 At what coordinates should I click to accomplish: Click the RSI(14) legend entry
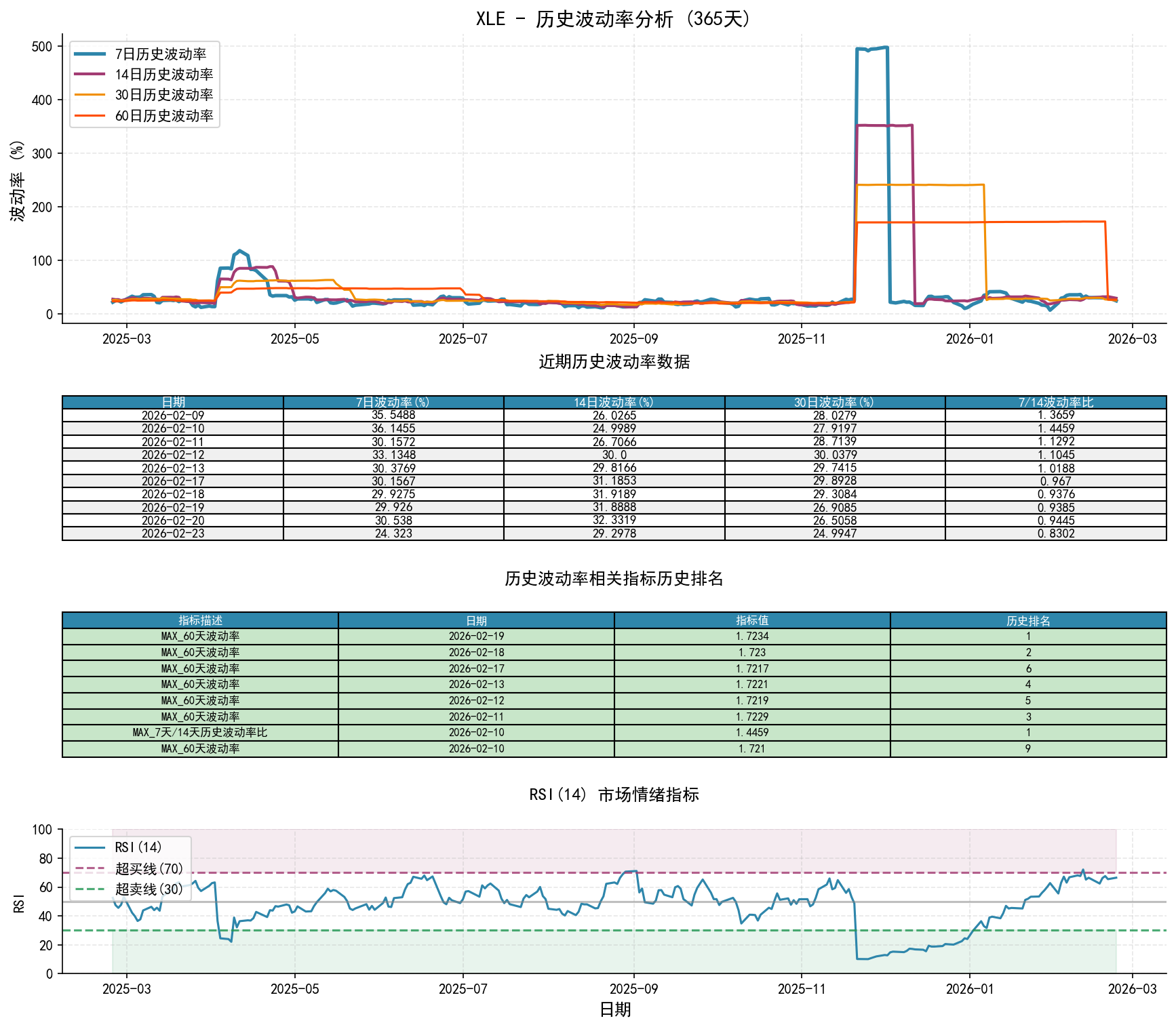[x=138, y=847]
